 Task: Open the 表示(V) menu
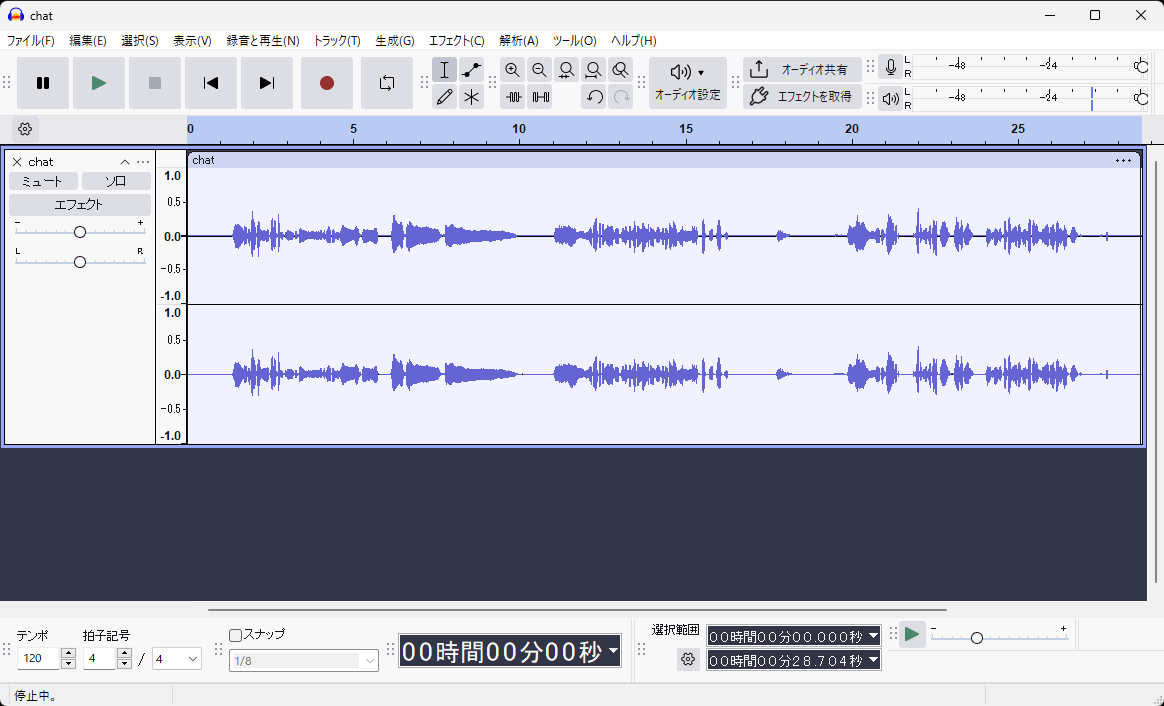192,41
